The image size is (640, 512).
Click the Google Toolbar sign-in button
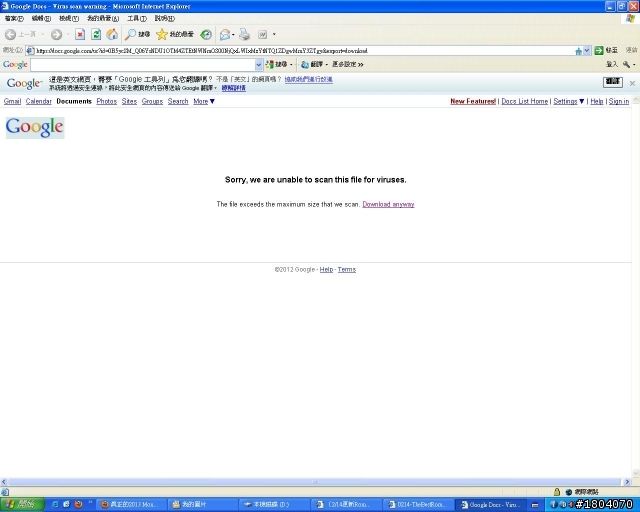click(x=612, y=65)
